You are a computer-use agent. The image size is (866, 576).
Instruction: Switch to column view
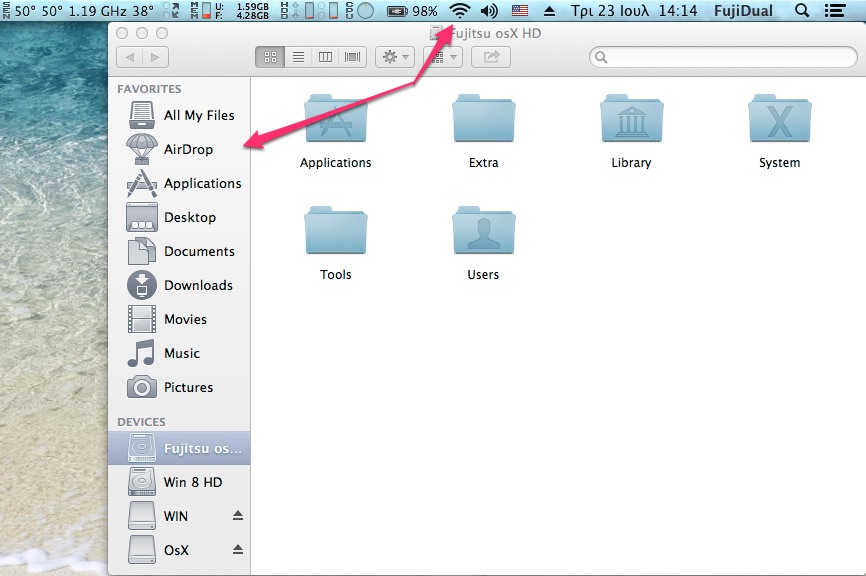325,57
